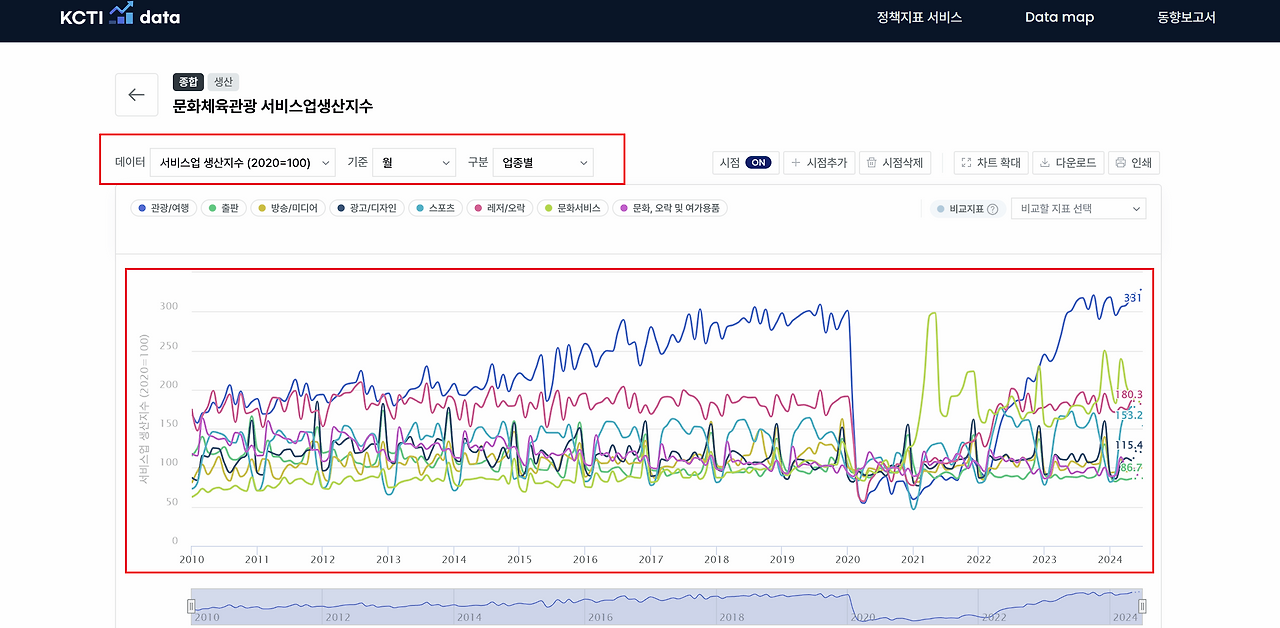Toggle the 문화서비스 legend series
The width and height of the screenshot is (1280, 628).
point(573,208)
